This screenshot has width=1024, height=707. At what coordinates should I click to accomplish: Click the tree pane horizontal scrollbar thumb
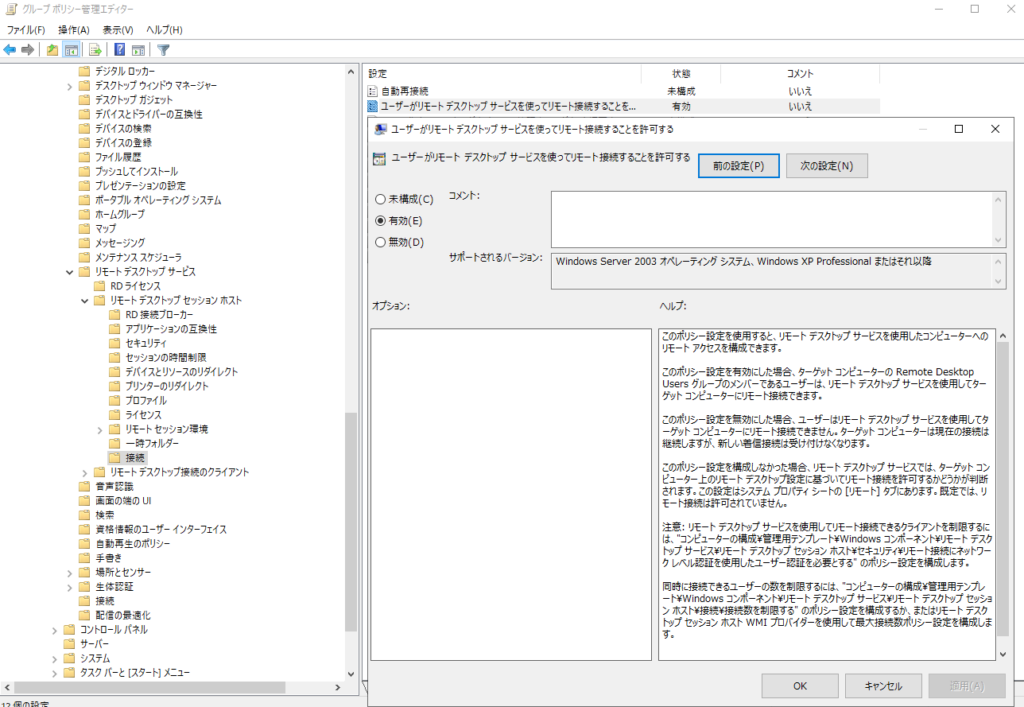point(150,687)
